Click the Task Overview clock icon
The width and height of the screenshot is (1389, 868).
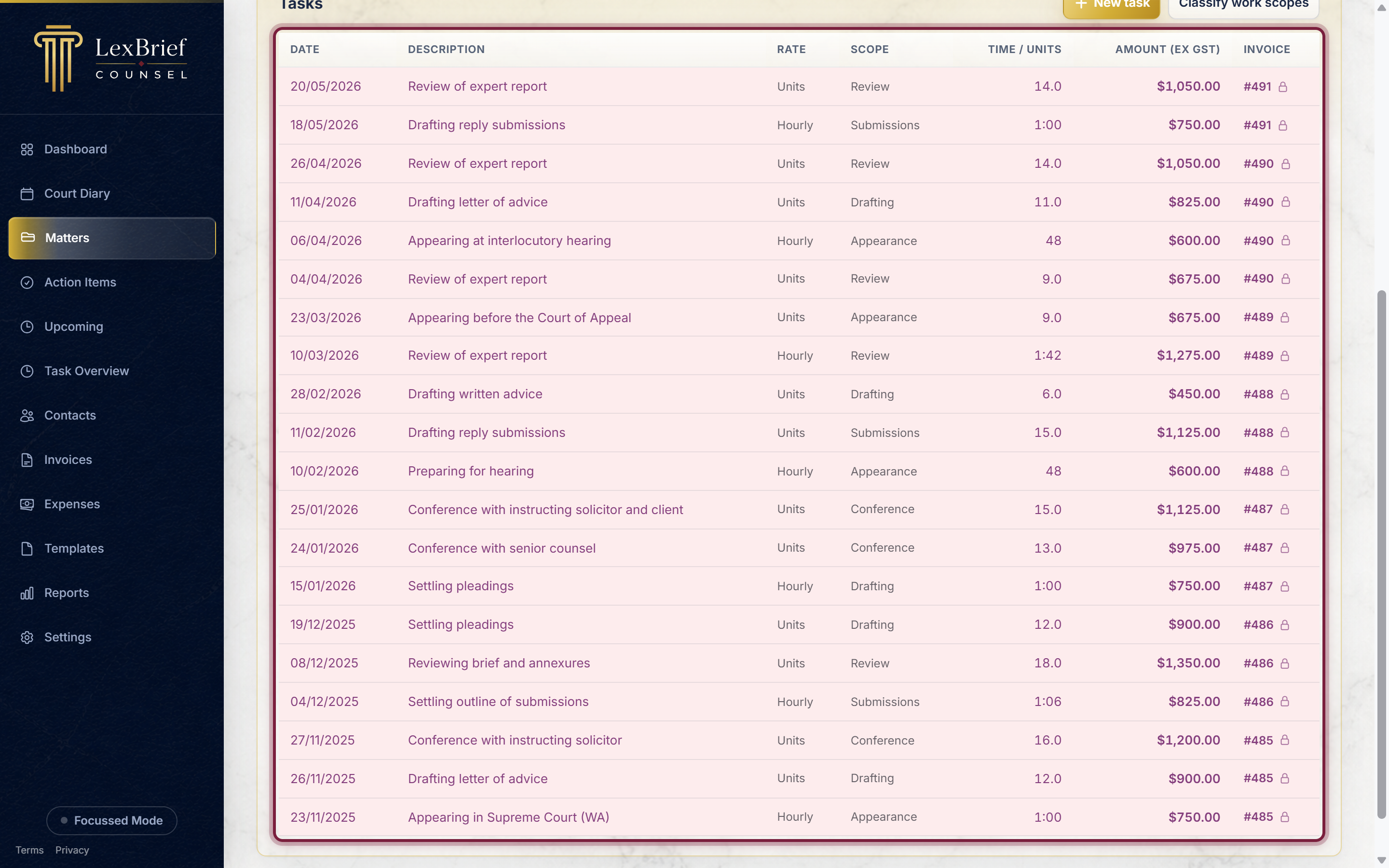coord(27,371)
